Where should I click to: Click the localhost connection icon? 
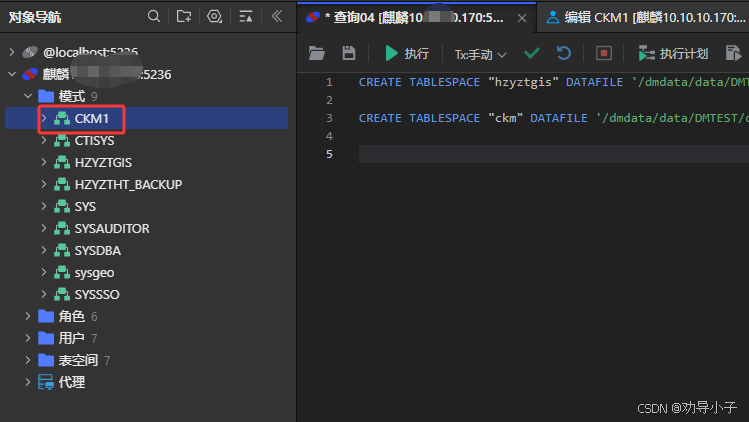30,52
